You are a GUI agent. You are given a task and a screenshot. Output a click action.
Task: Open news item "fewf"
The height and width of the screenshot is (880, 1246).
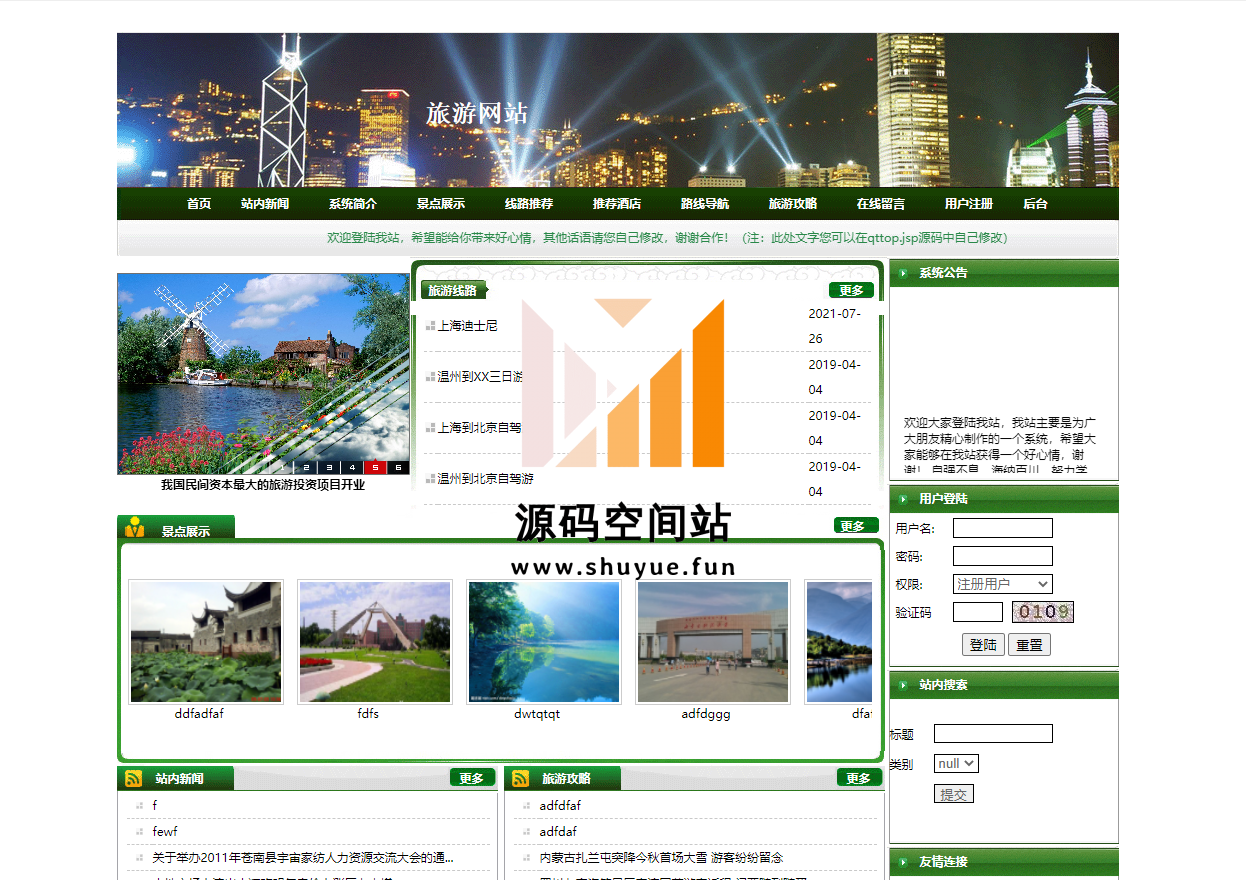(x=165, y=832)
